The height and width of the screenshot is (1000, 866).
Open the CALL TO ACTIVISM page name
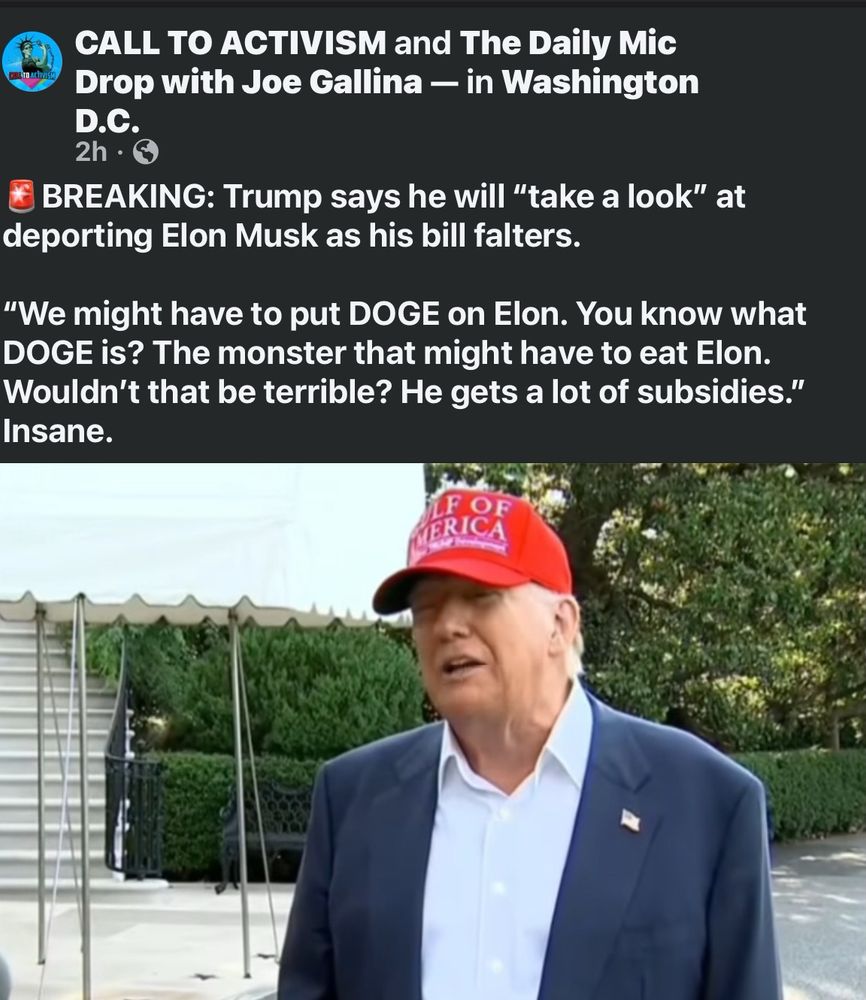coord(230,43)
